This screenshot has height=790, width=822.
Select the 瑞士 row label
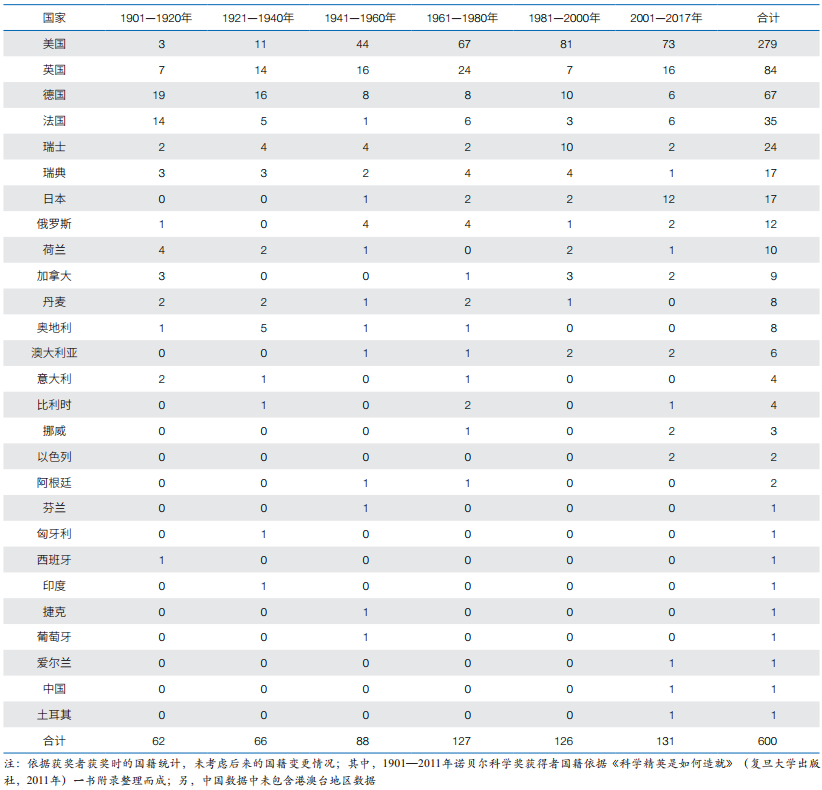[54, 147]
